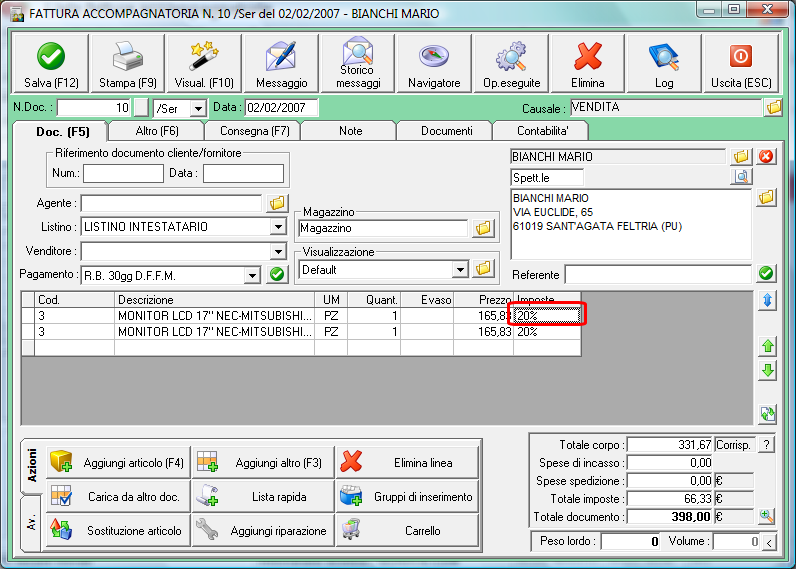Open the Listino dropdown
The image size is (796, 569).
pos(278,226)
